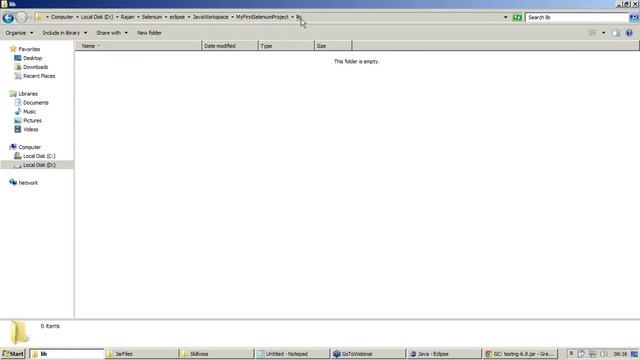Switch to Chrome testng jar window
The width and height of the screenshot is (640, 360).
coord(519,354)
